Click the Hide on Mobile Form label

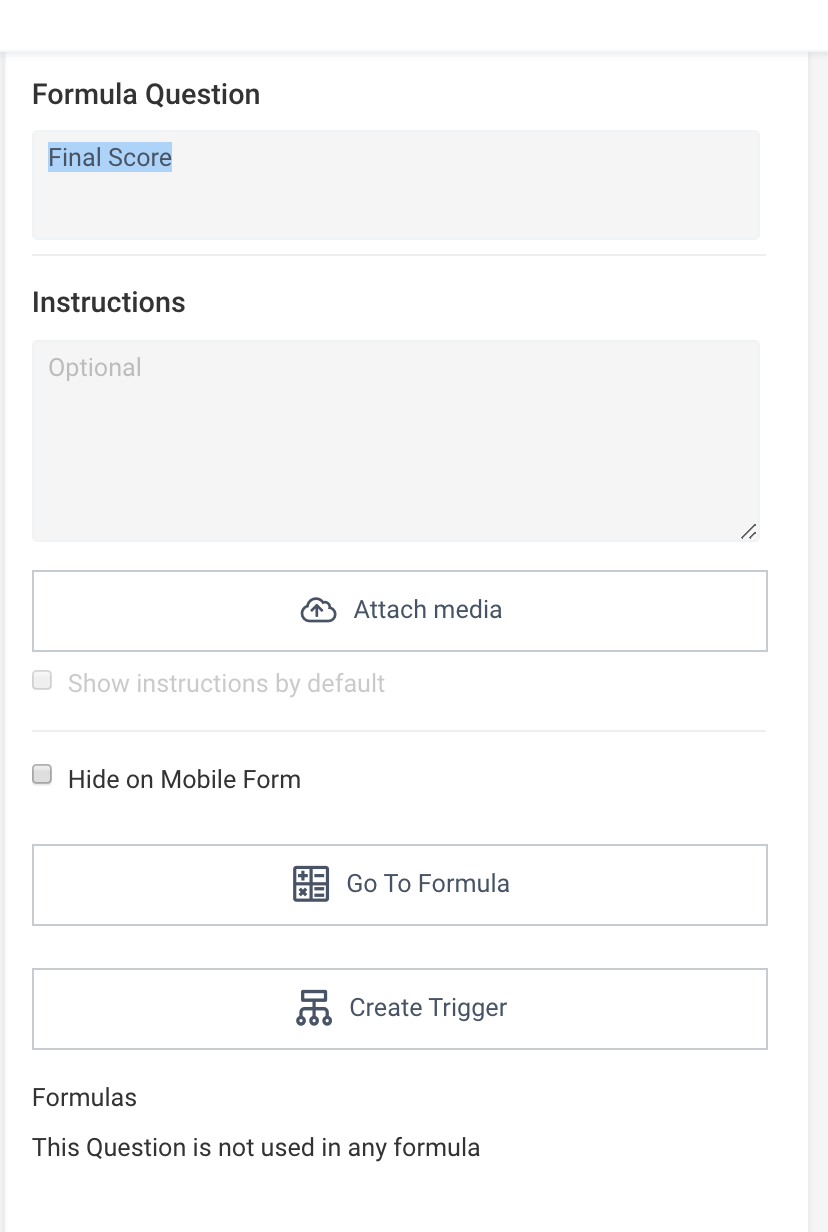(x=184, y=779)
